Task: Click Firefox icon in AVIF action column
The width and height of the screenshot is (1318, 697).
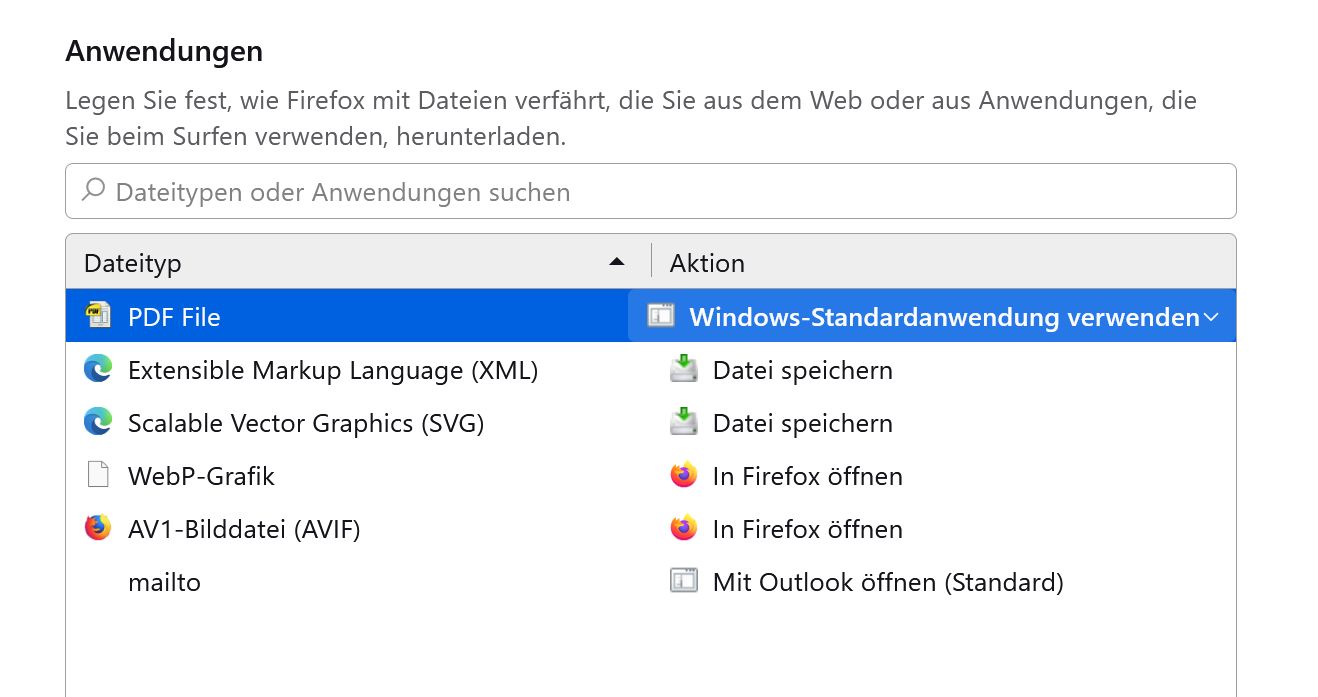Action: click(x=683, y=528)
